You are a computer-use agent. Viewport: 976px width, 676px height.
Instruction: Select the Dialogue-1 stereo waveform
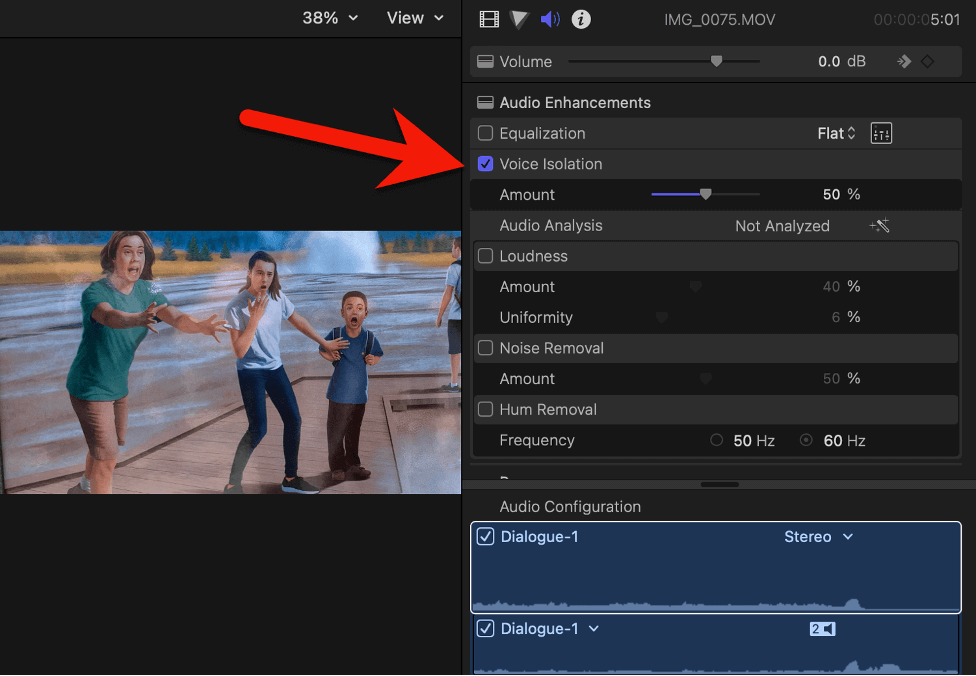[x=715, y=580]
